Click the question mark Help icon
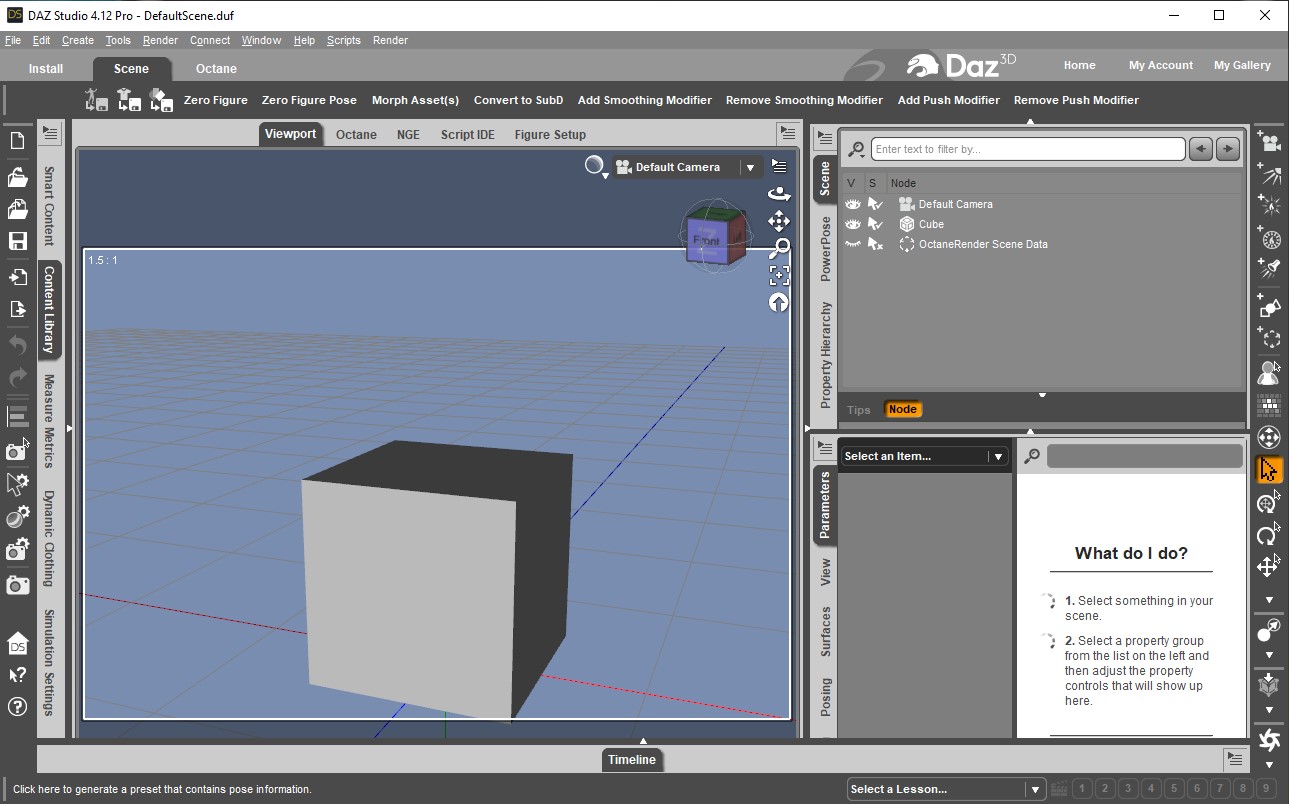The image size is (1289, 804). pyautogui.click(x=17, y=707)
